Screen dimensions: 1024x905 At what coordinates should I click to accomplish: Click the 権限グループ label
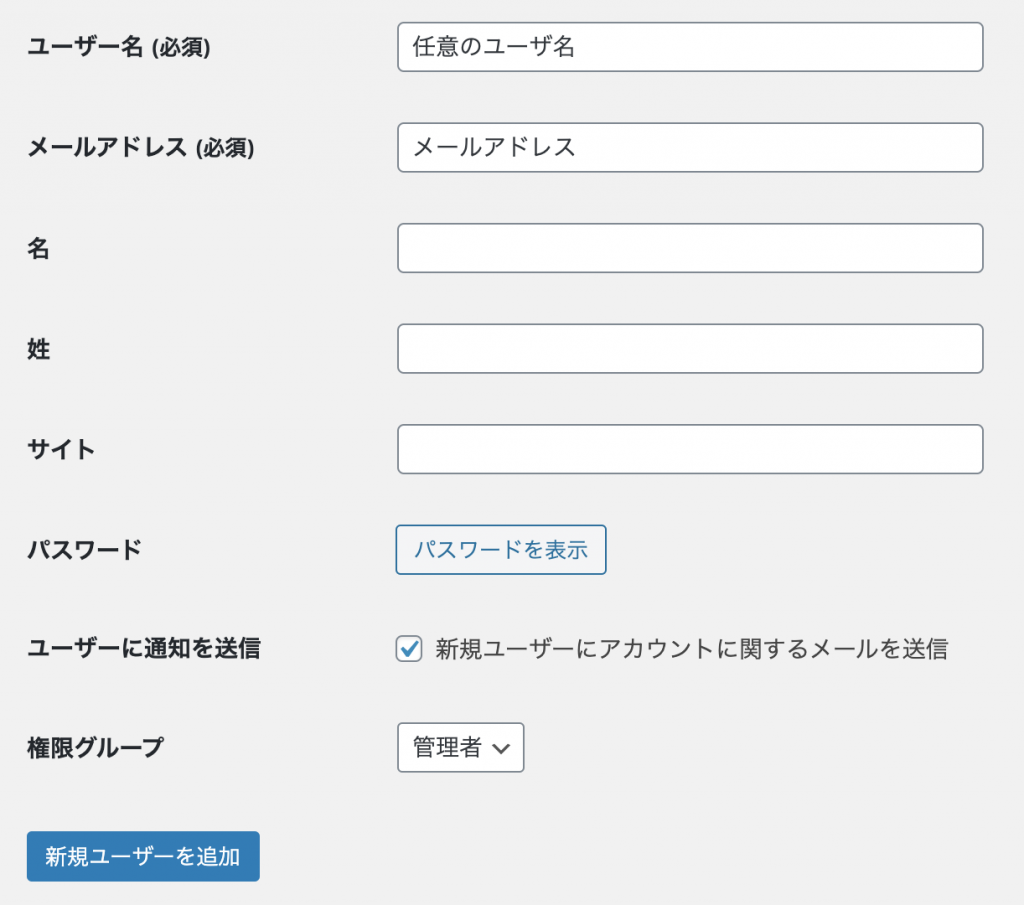coord(95,747)
